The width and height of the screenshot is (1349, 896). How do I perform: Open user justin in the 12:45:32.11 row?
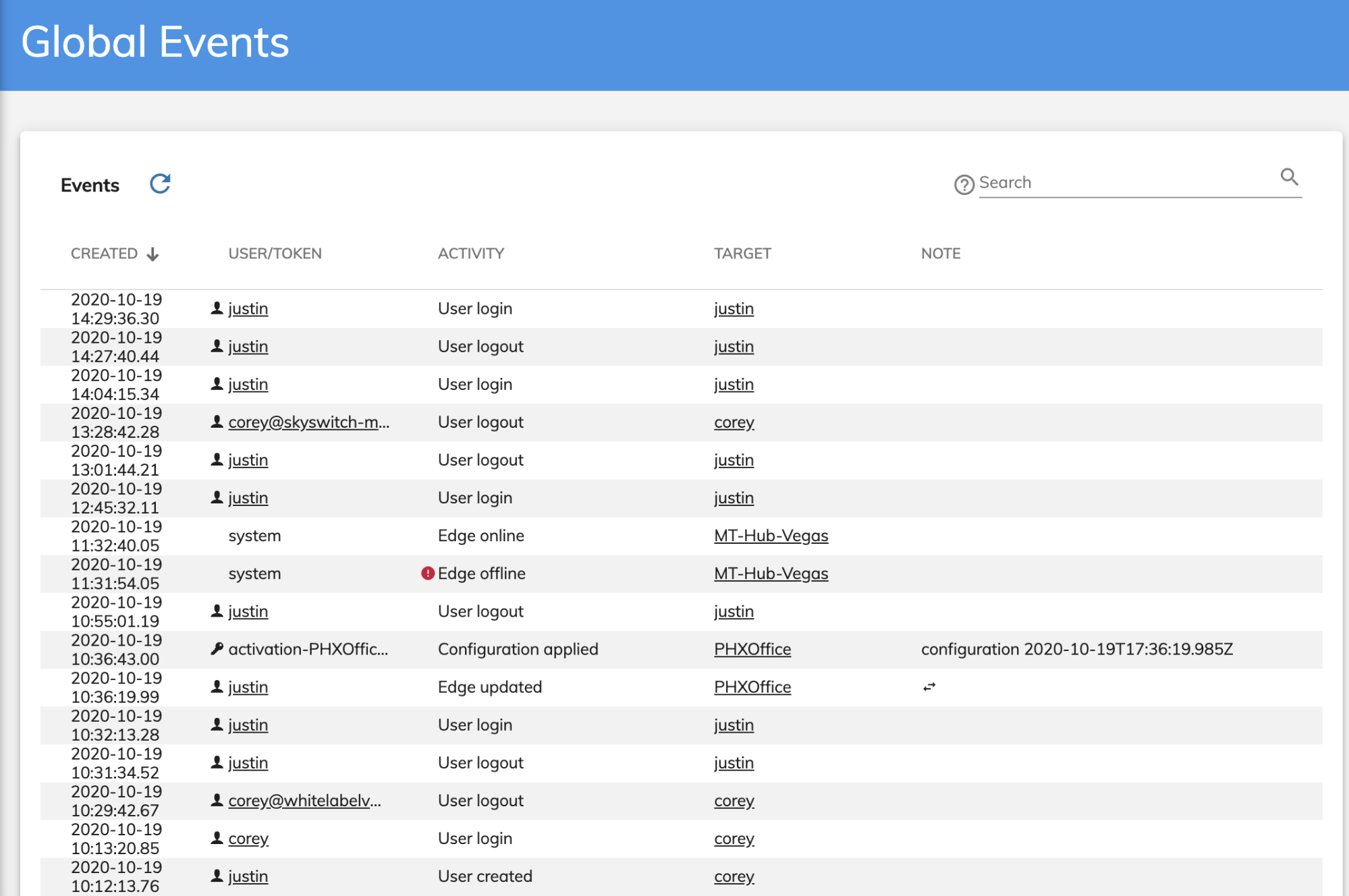248,498
